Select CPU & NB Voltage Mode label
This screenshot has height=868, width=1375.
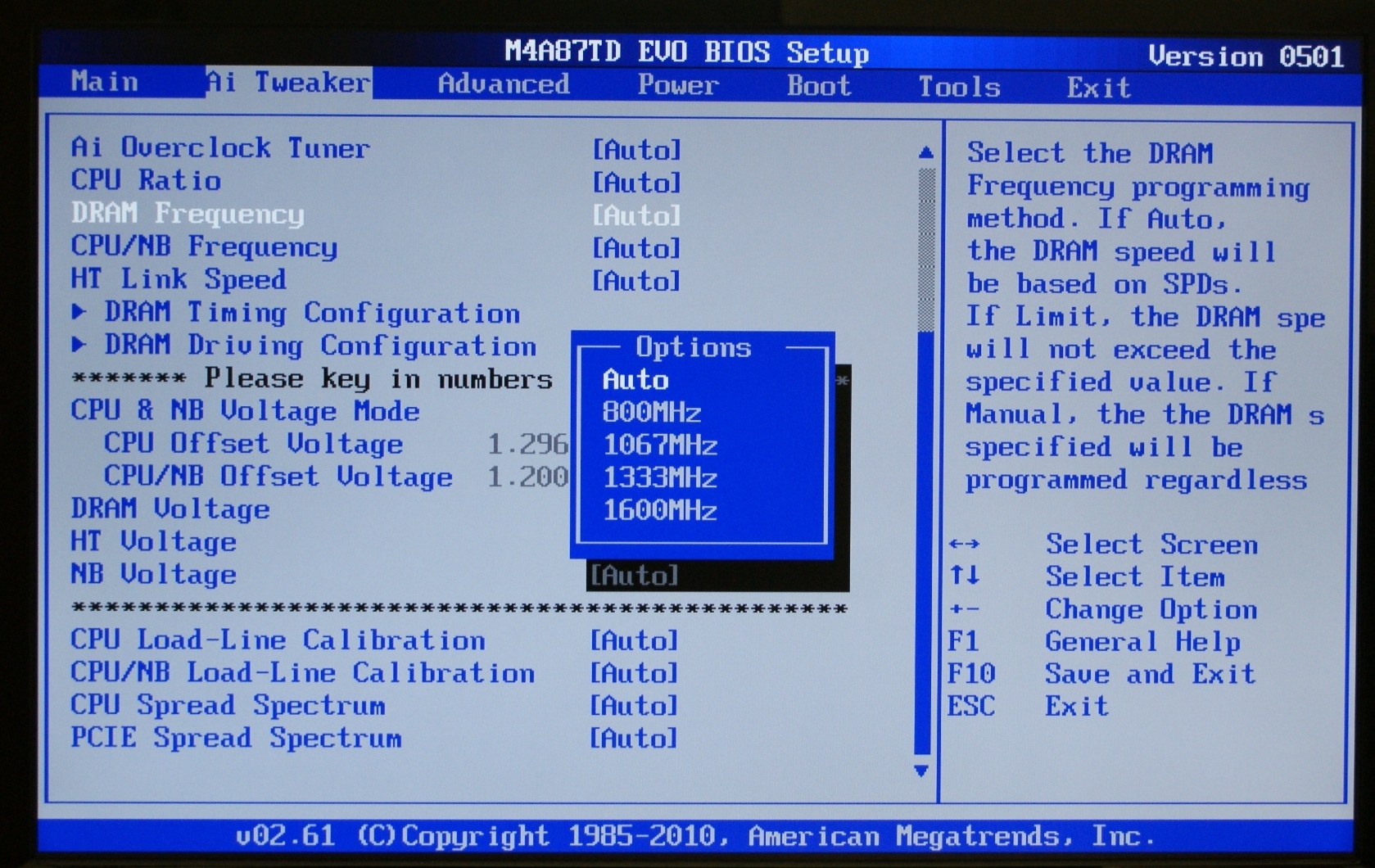point(245,411)
